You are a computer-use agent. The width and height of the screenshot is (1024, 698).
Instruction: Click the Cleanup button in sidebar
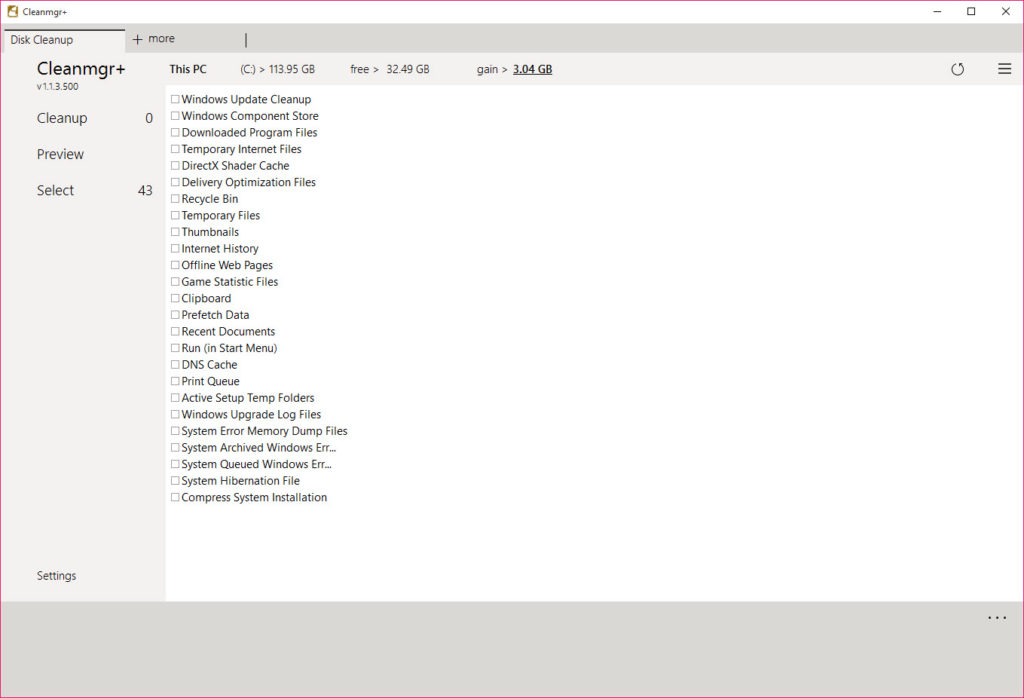62,118
